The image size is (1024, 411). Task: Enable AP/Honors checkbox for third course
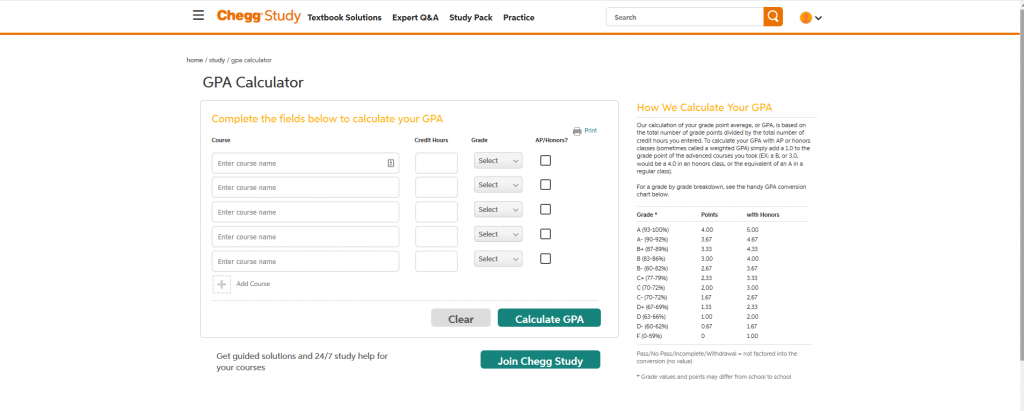[545, 210]
